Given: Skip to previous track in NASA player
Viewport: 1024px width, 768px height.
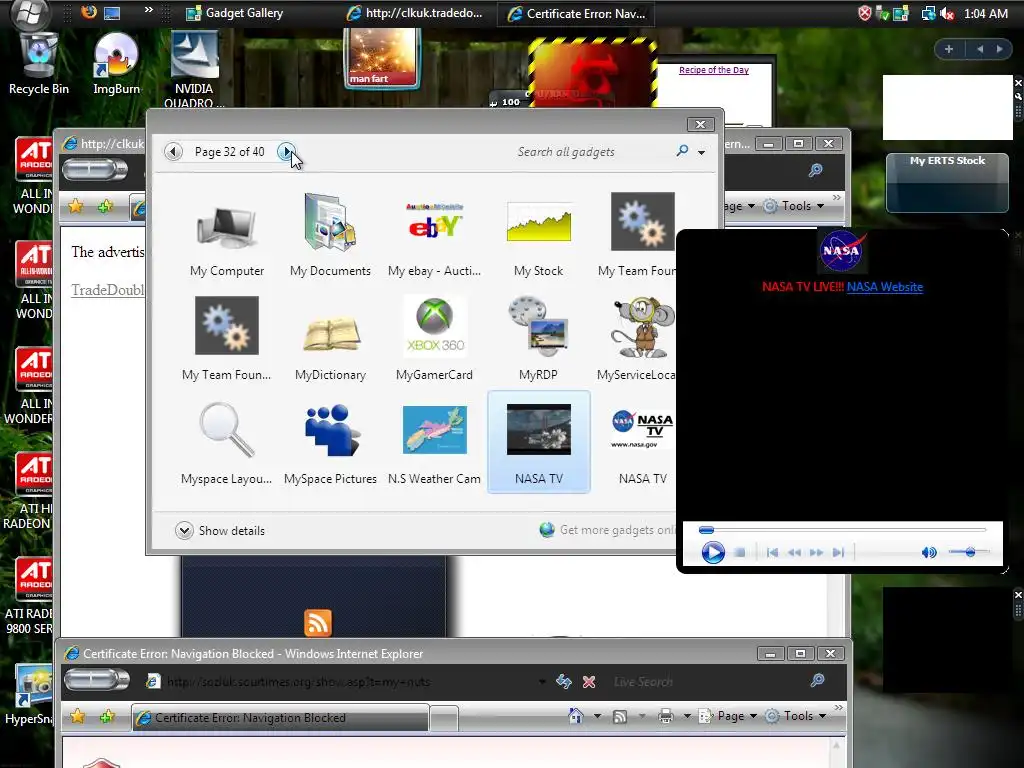Looking at the screenshot, I should pos(772,552).
